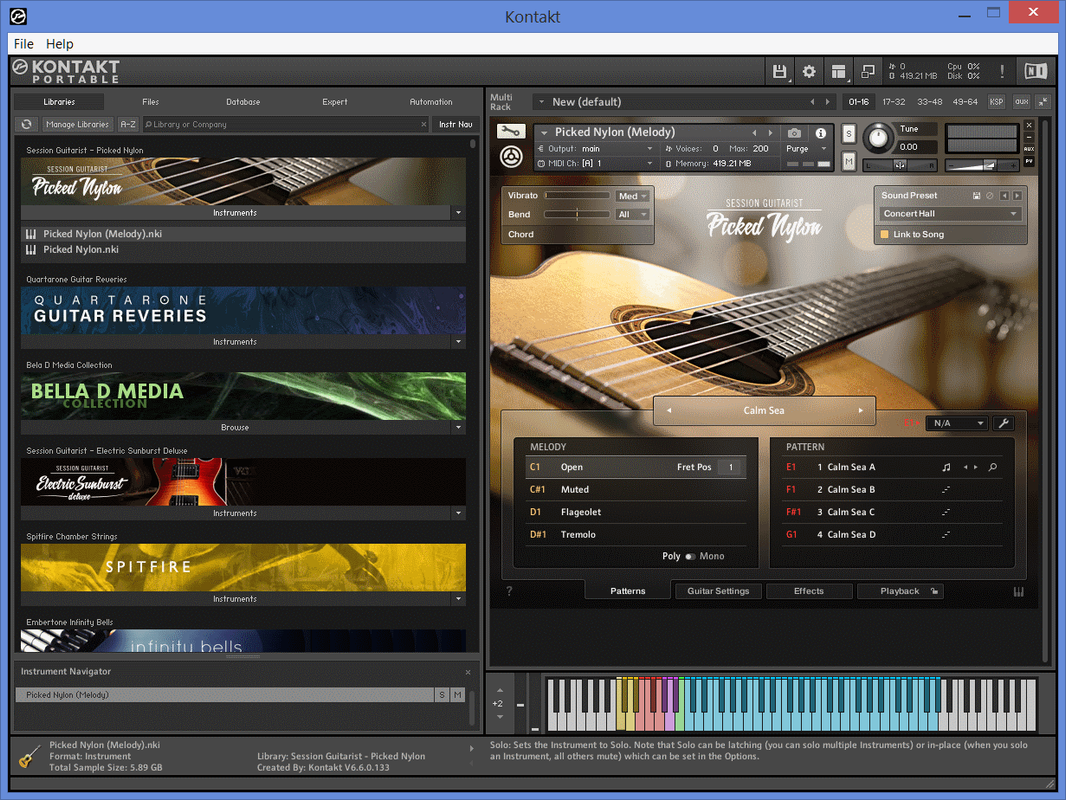Image resolution: width=1066 pixels, height=800 pixels.
Task: Toggle the Instr Nav button
Action: 455,124
